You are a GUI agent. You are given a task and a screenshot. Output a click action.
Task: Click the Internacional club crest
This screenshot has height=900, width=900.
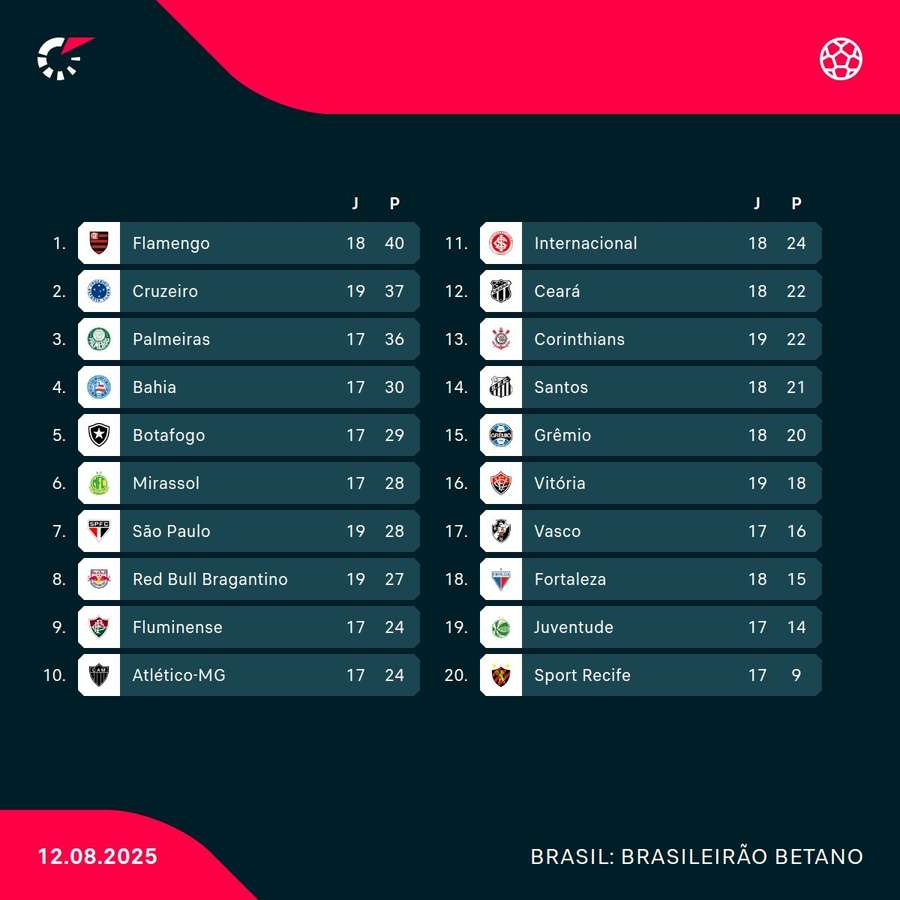[x=501, y=243]
